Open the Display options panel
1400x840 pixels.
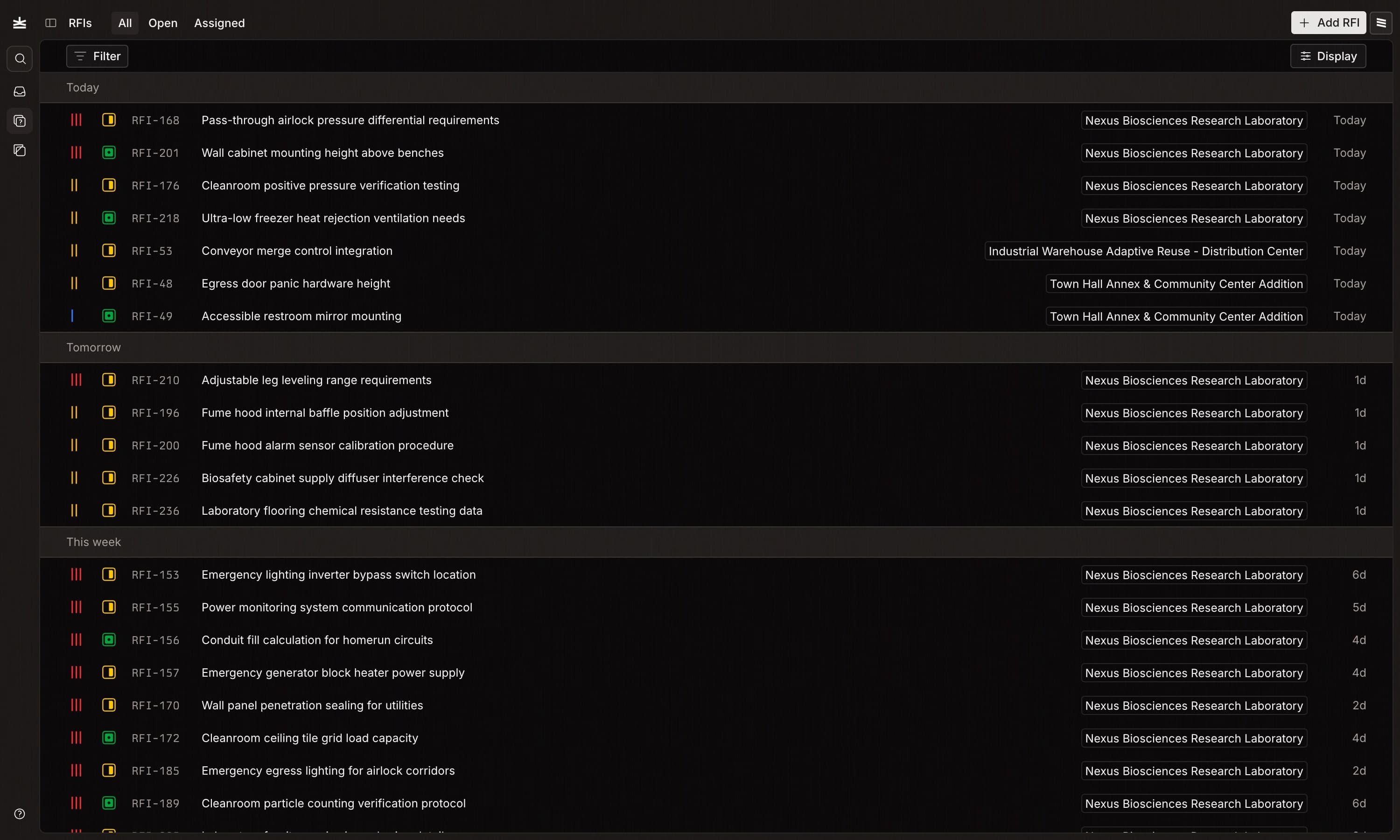coord(1328,56)
